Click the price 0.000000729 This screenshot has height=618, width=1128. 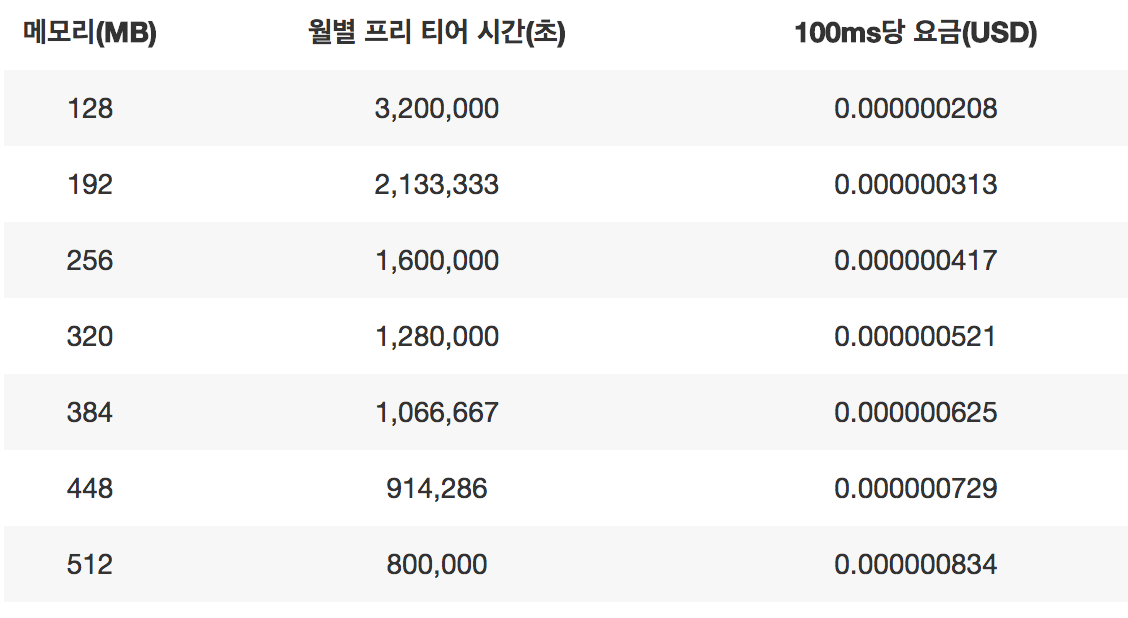(916, 489)
